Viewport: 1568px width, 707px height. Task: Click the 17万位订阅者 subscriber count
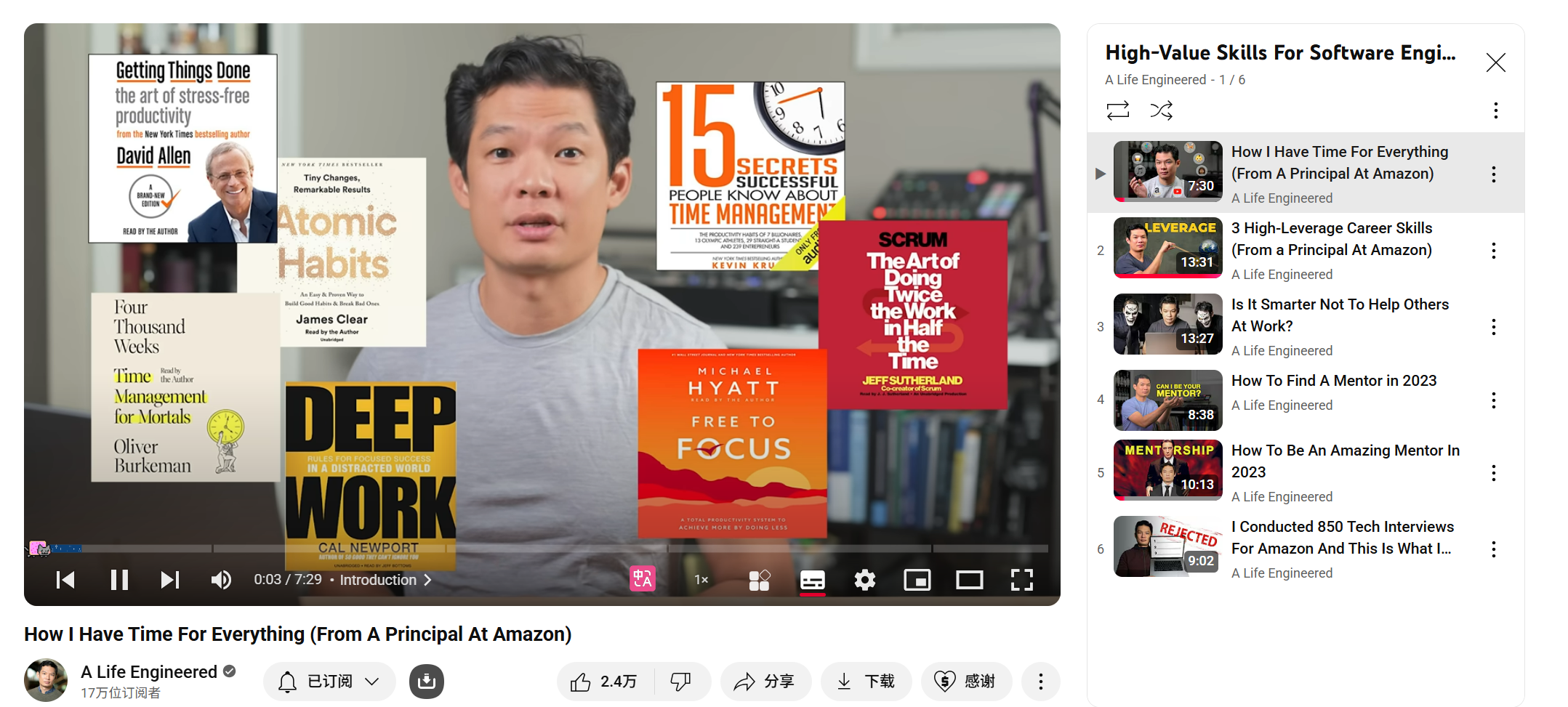point(121,693)
